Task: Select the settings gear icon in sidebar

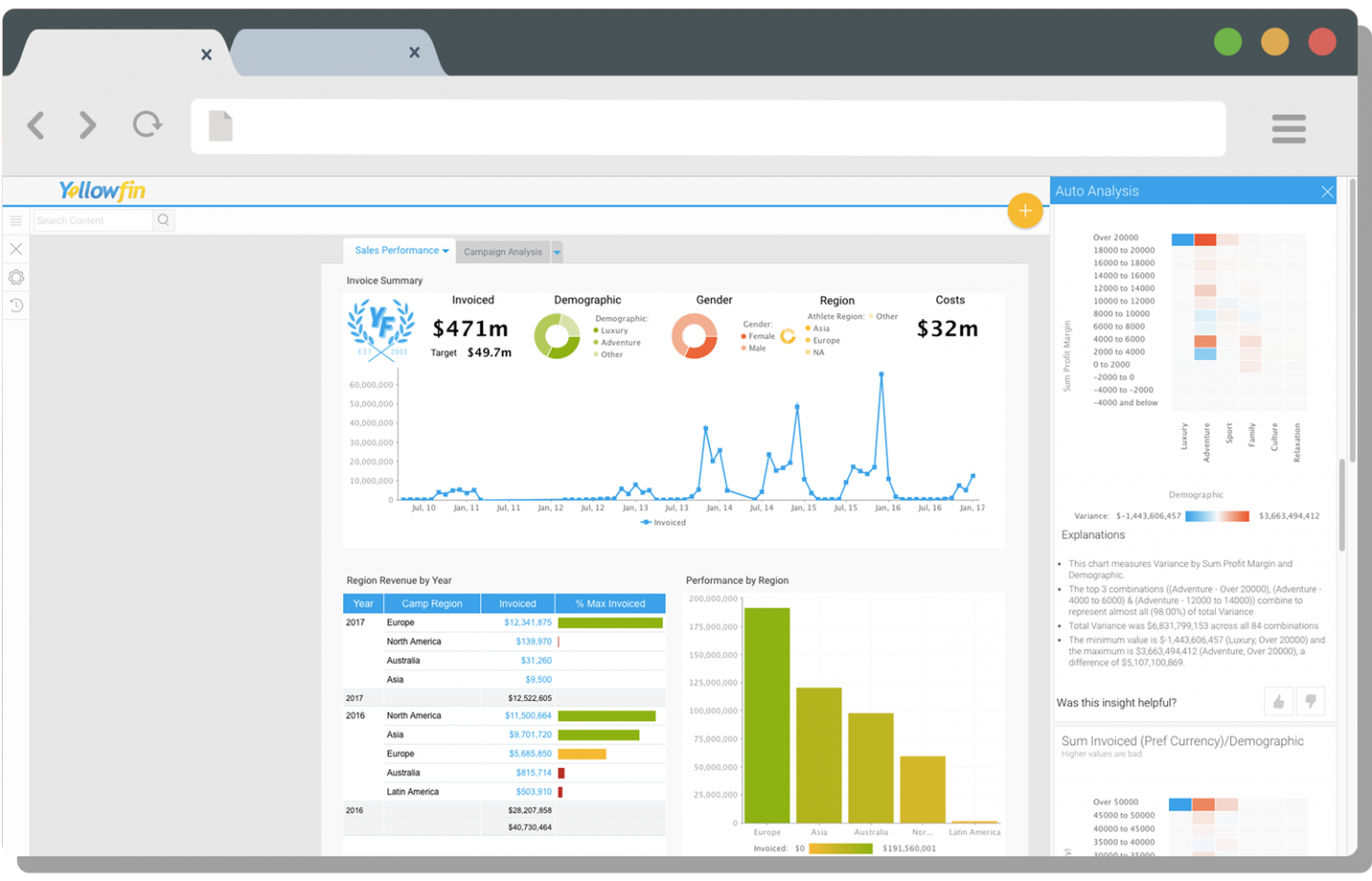Action: click(15, 277)
